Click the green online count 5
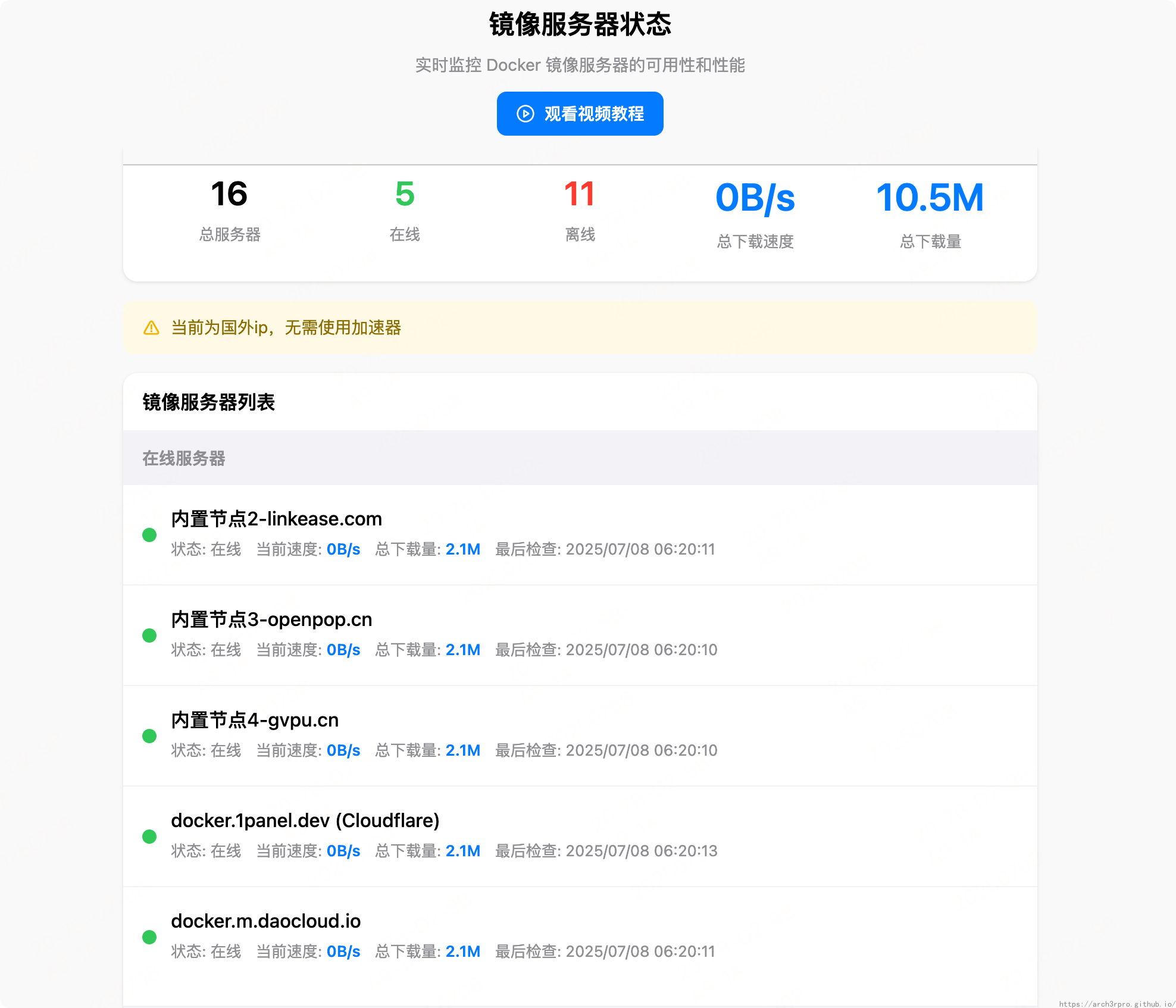This screenshot has width=1176, height=1008. point(405,194)
